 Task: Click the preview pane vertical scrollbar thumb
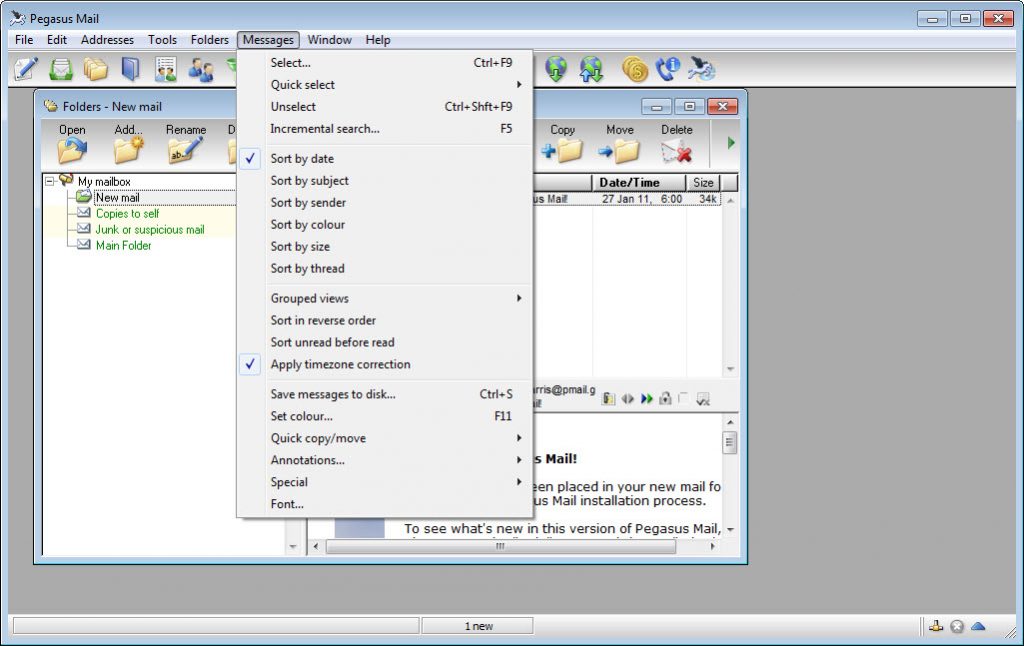coord(730,442)
